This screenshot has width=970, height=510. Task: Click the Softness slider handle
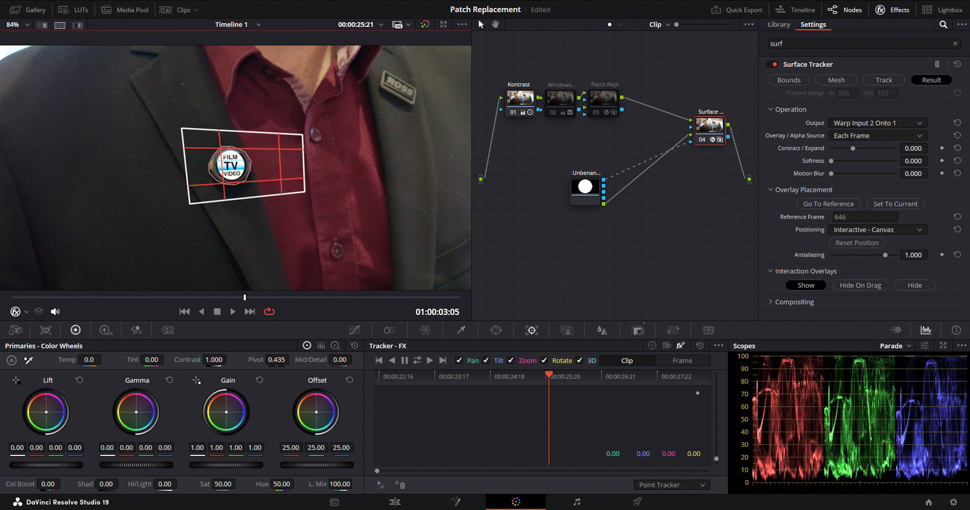point(831,161)
